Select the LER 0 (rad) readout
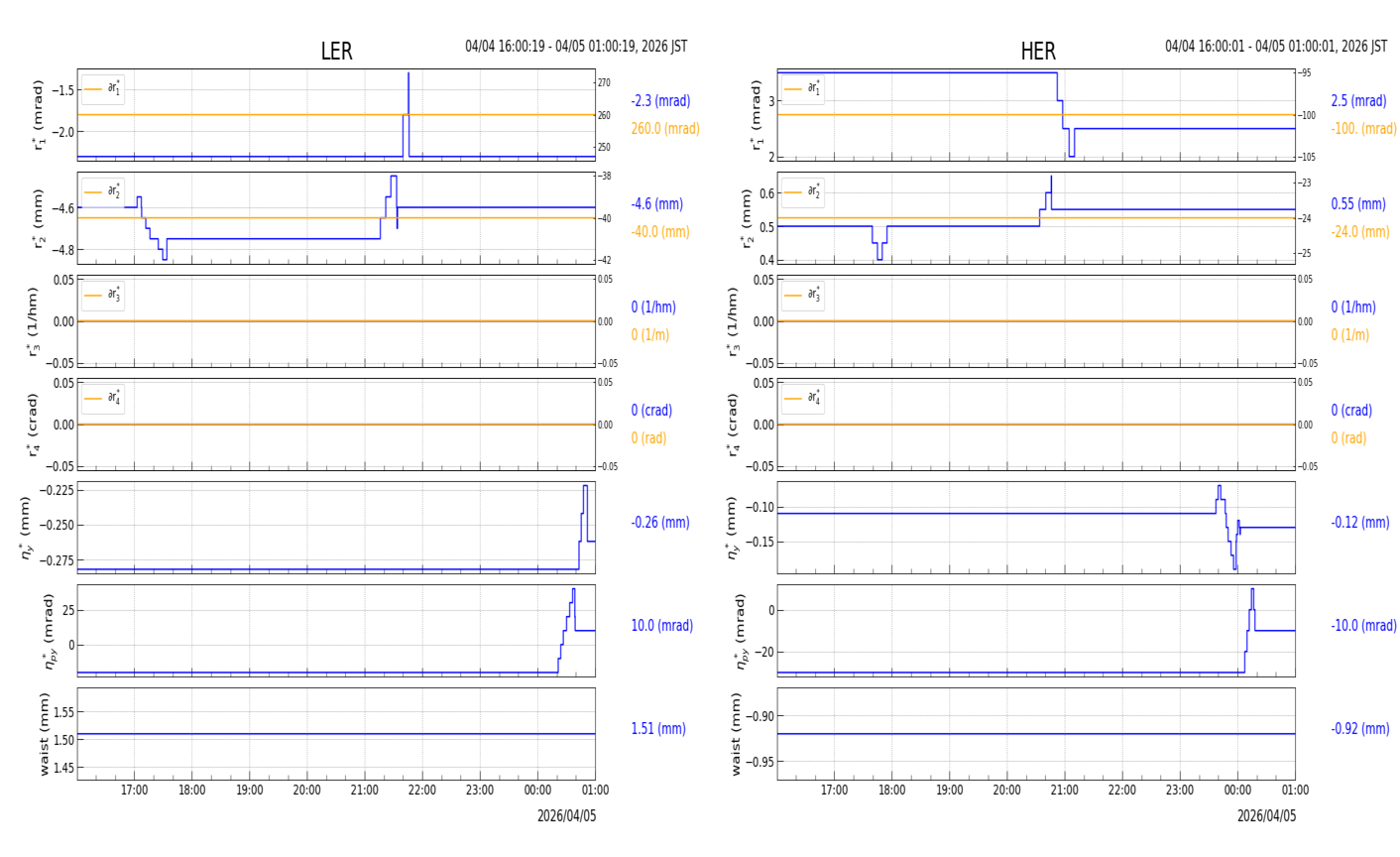The image size is (1400, 857). coord(648,438)
